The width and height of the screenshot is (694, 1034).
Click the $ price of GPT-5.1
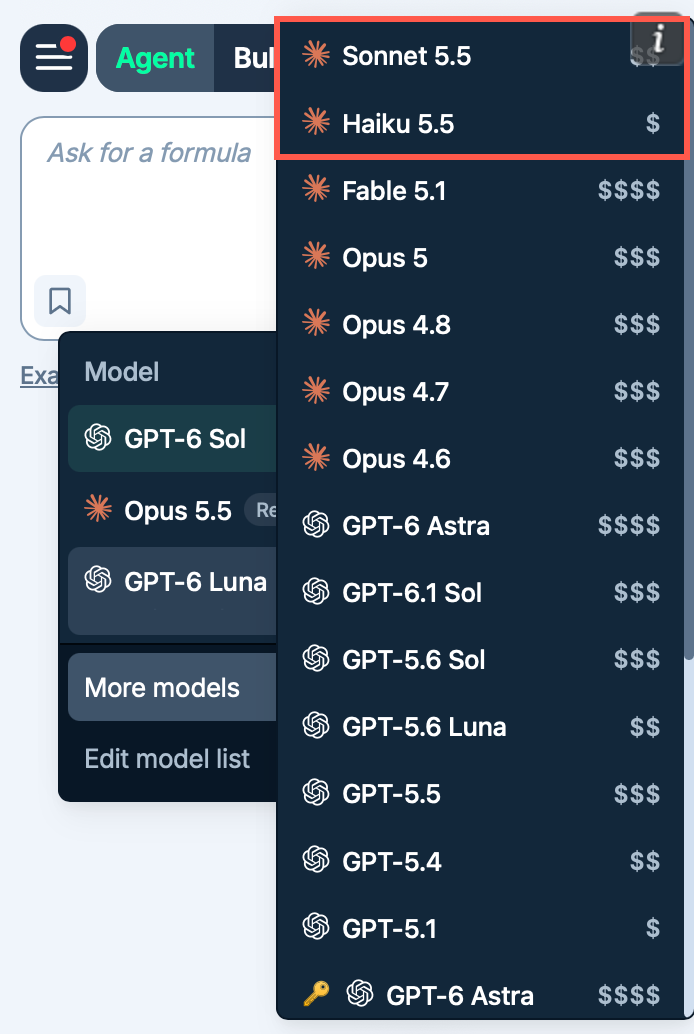[652, 928]
